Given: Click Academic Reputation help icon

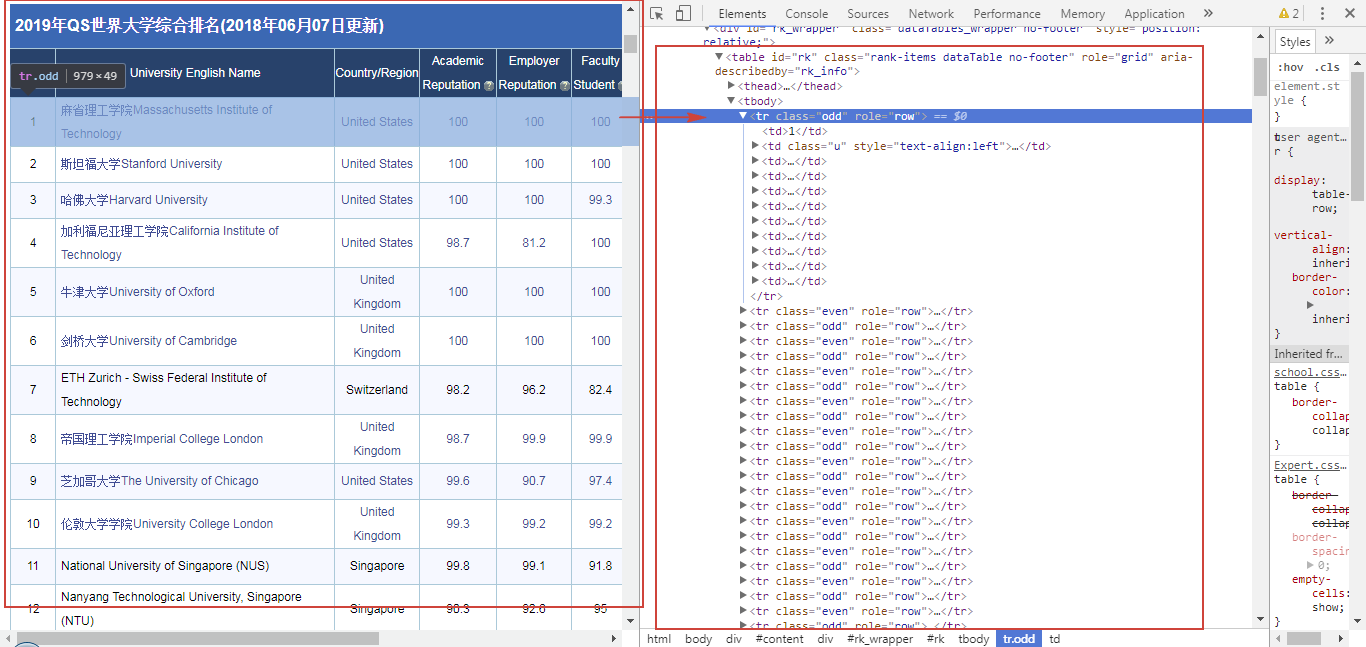Looking at the screenshot, I should click(x=489, y=86).
